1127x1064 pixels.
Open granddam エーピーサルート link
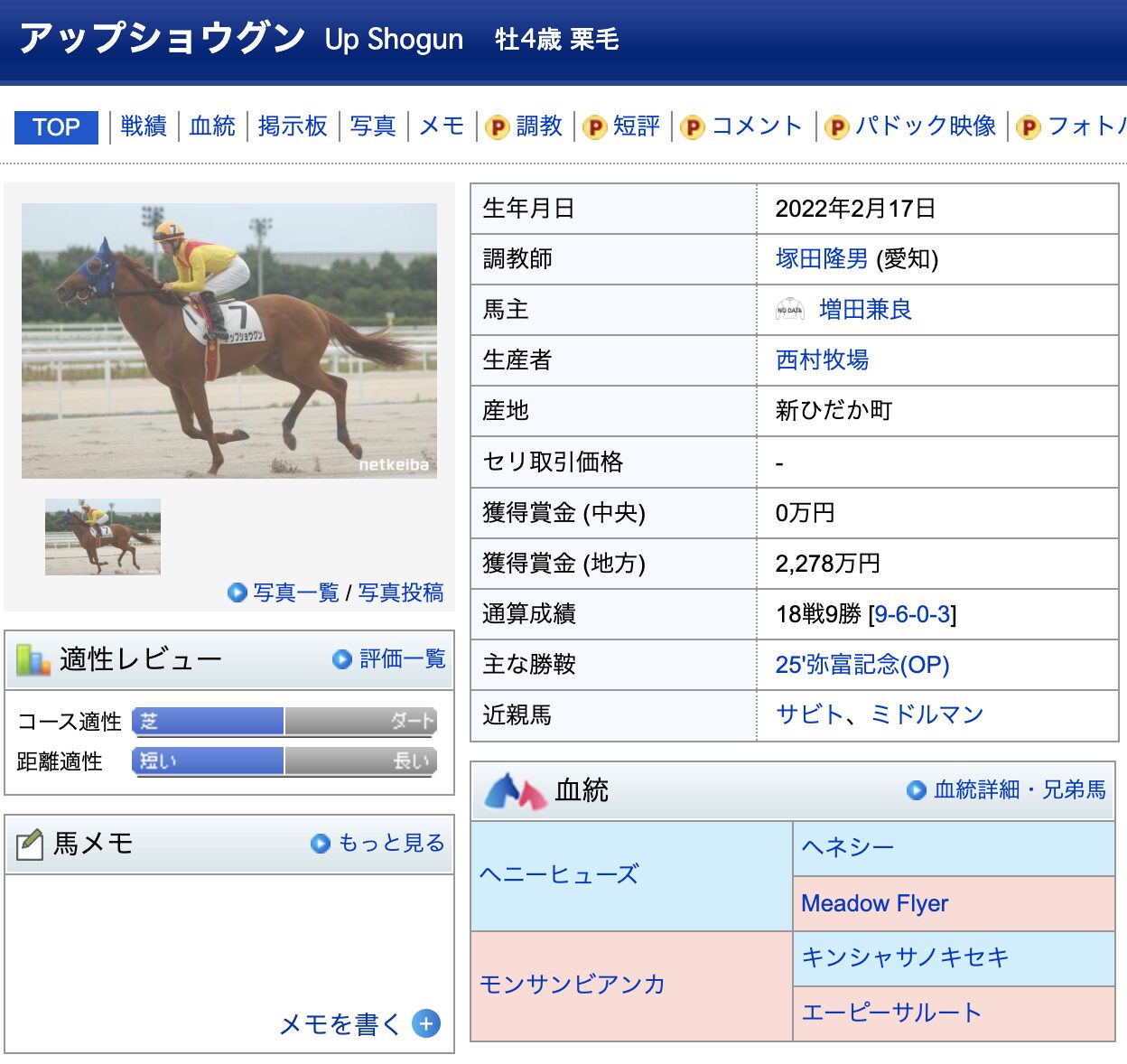click(891, 1013)
